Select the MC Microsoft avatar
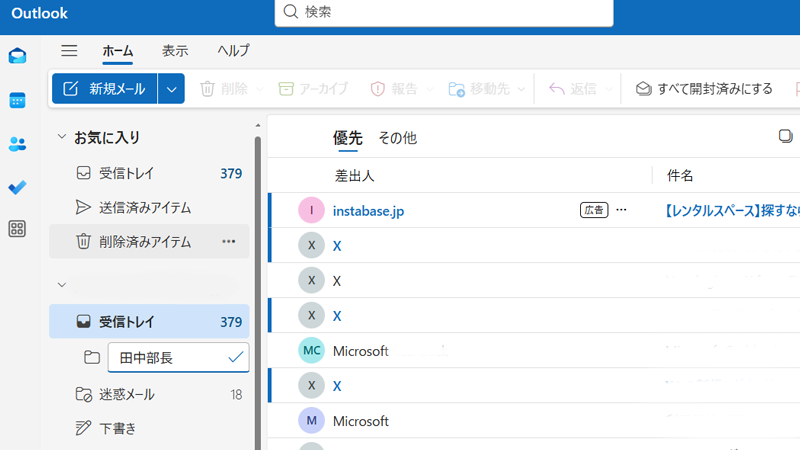 (x=311, y=351)
